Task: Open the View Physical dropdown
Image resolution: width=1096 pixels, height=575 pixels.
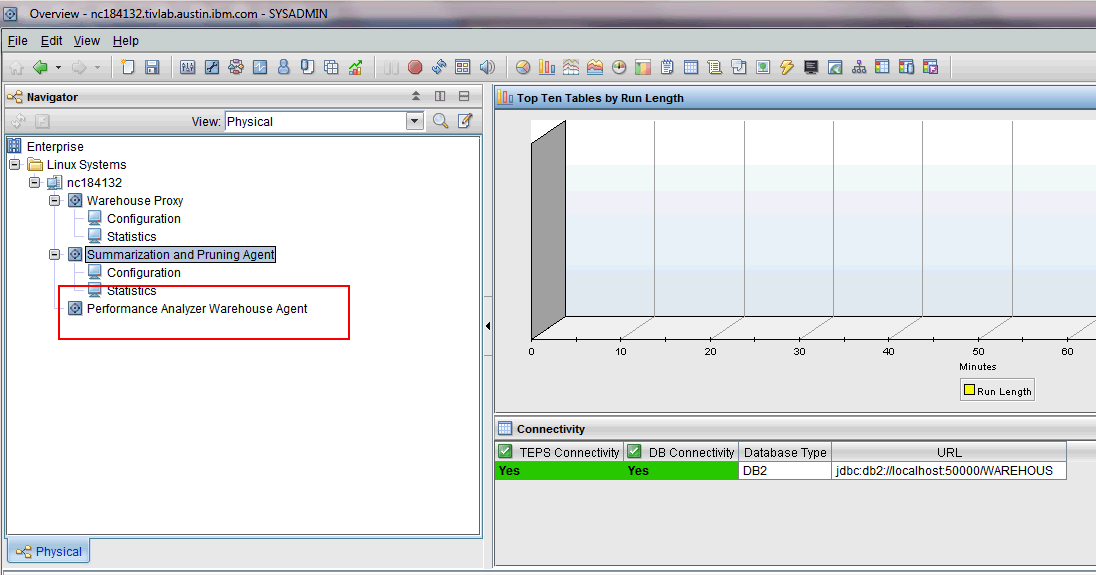Action: tap(414, 121)
